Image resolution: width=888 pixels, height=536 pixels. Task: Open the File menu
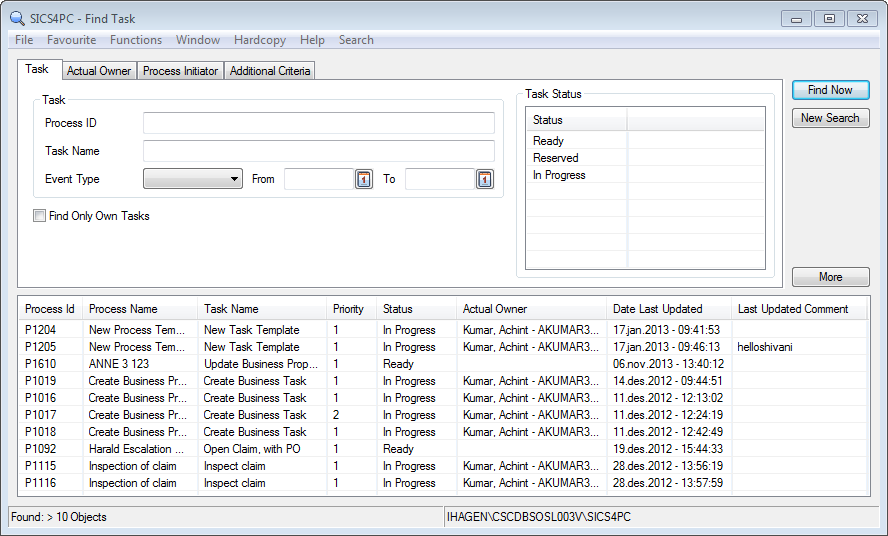(24, 40)
